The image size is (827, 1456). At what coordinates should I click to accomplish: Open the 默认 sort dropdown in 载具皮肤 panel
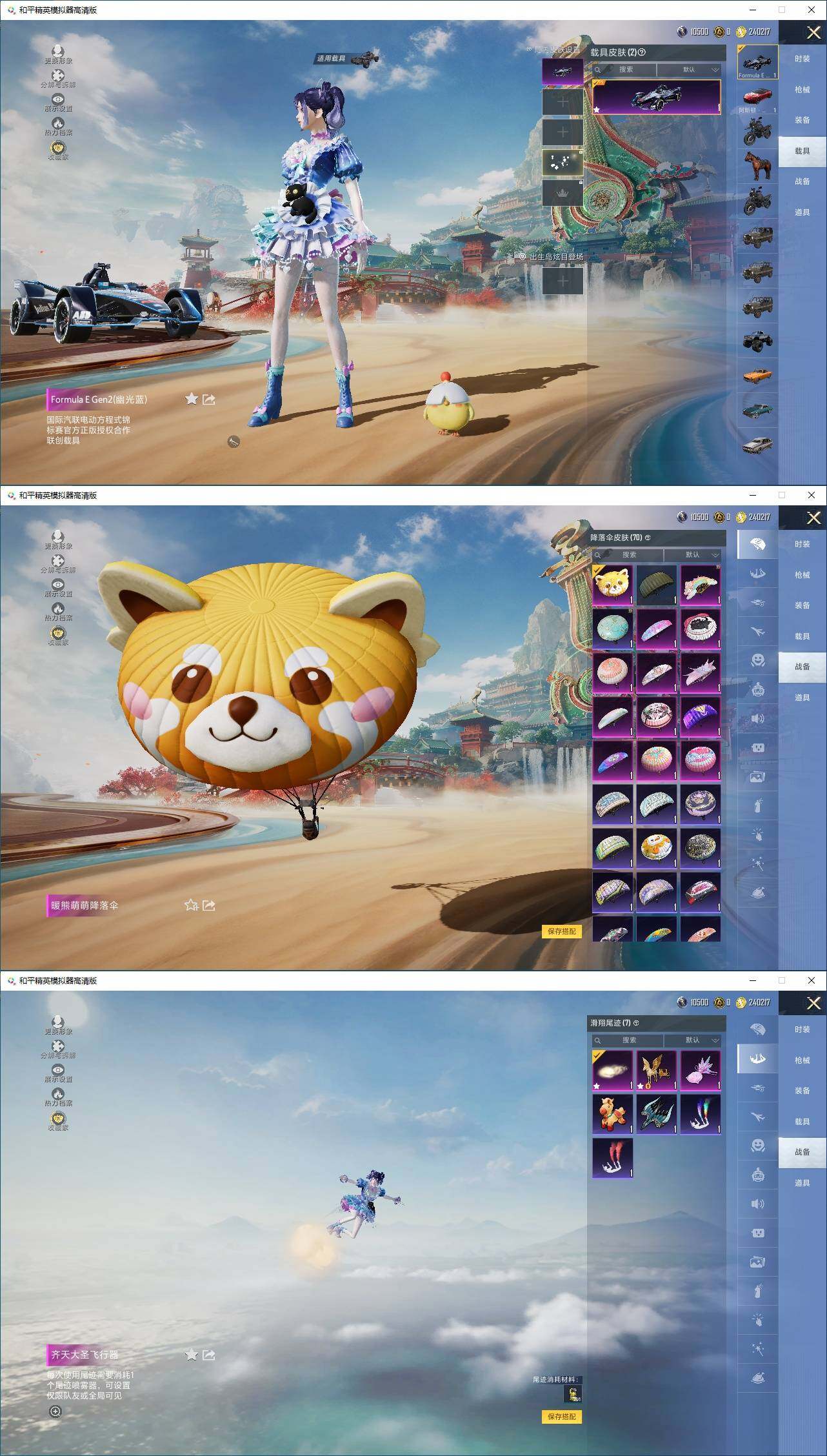(x=690, y=70)
